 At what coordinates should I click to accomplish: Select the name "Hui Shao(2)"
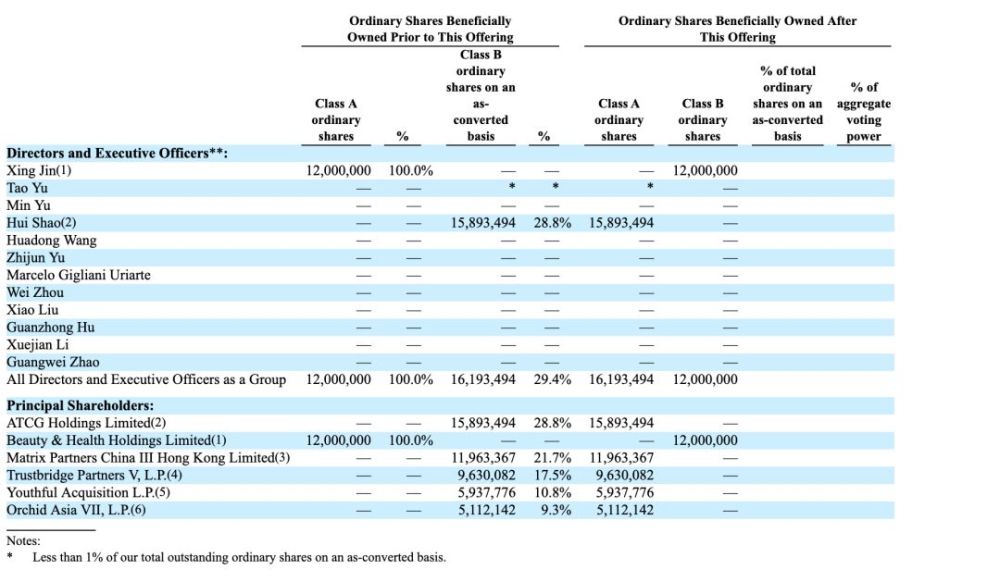point(41,223)
